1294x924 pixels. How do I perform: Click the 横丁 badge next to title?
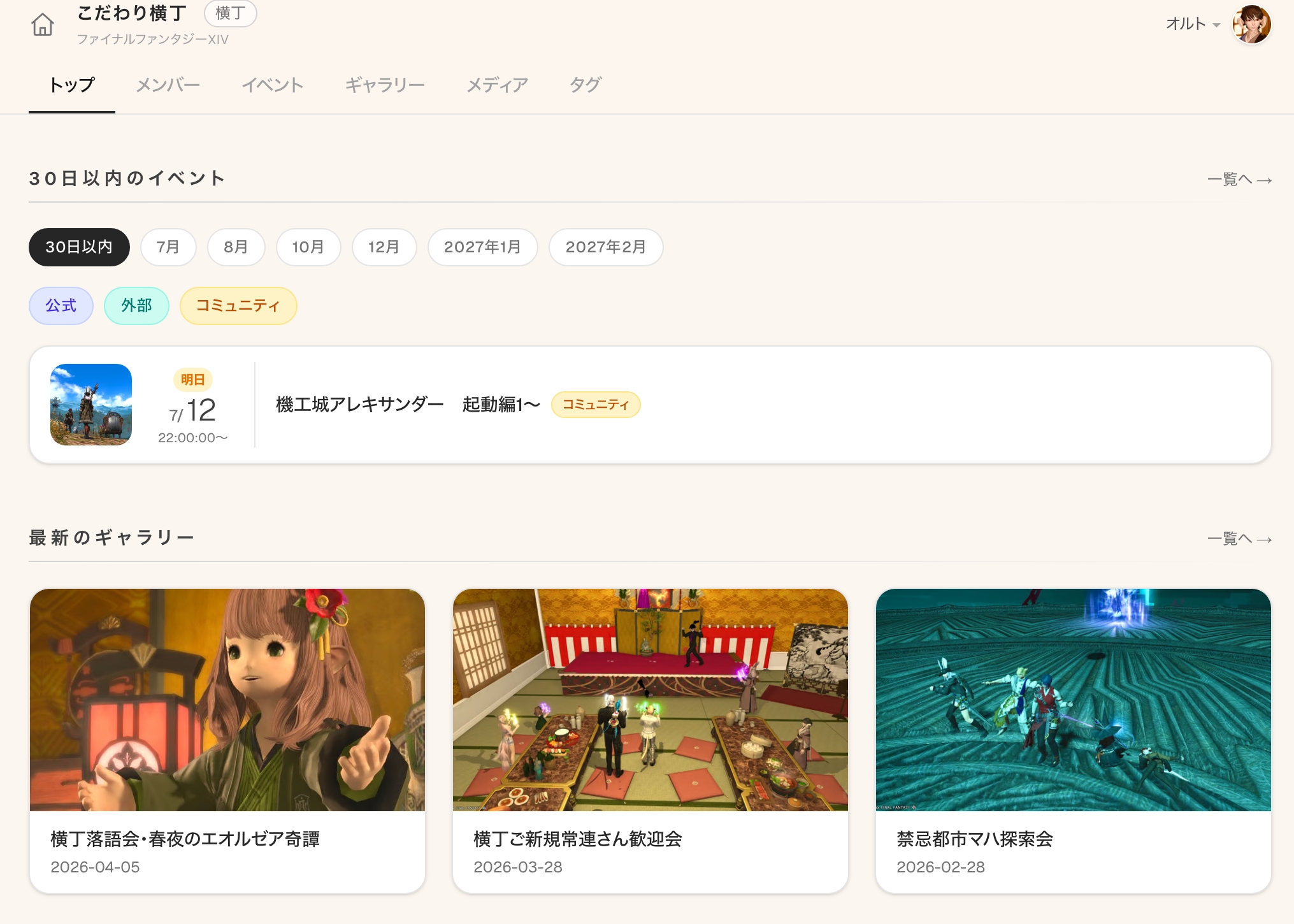(230, 13)
